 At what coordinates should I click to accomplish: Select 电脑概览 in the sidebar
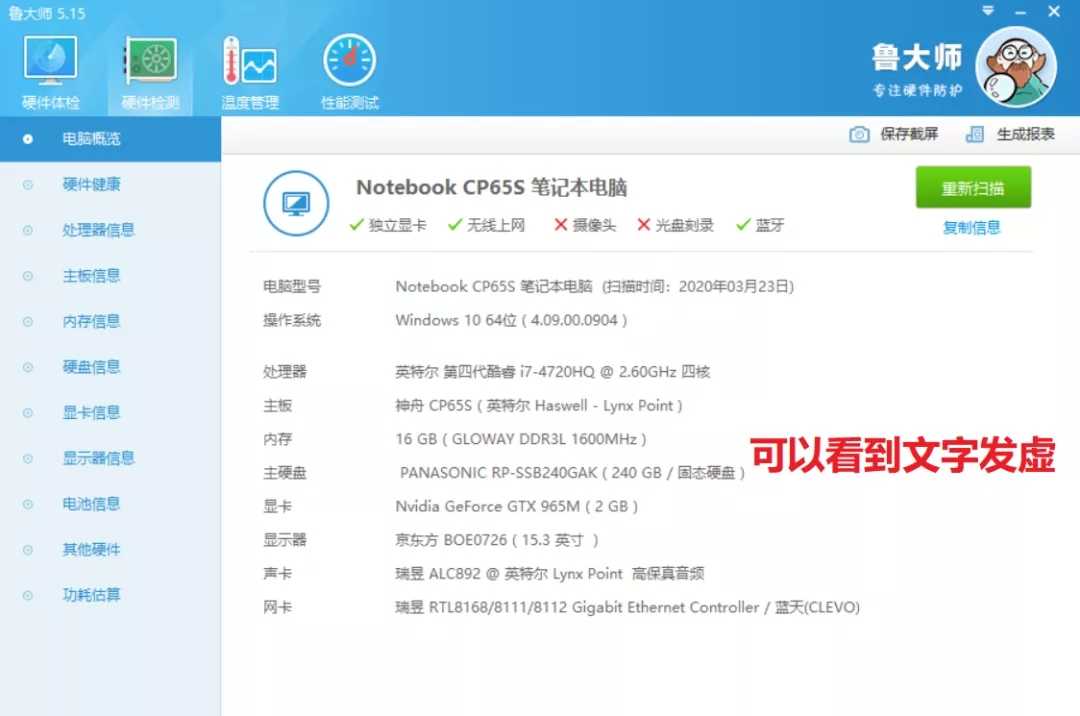[91, 139]
